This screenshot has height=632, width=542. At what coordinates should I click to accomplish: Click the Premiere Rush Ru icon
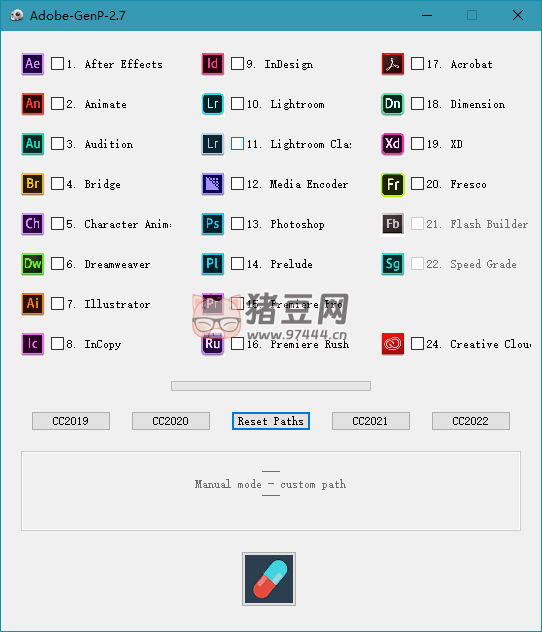pos(212,344)
